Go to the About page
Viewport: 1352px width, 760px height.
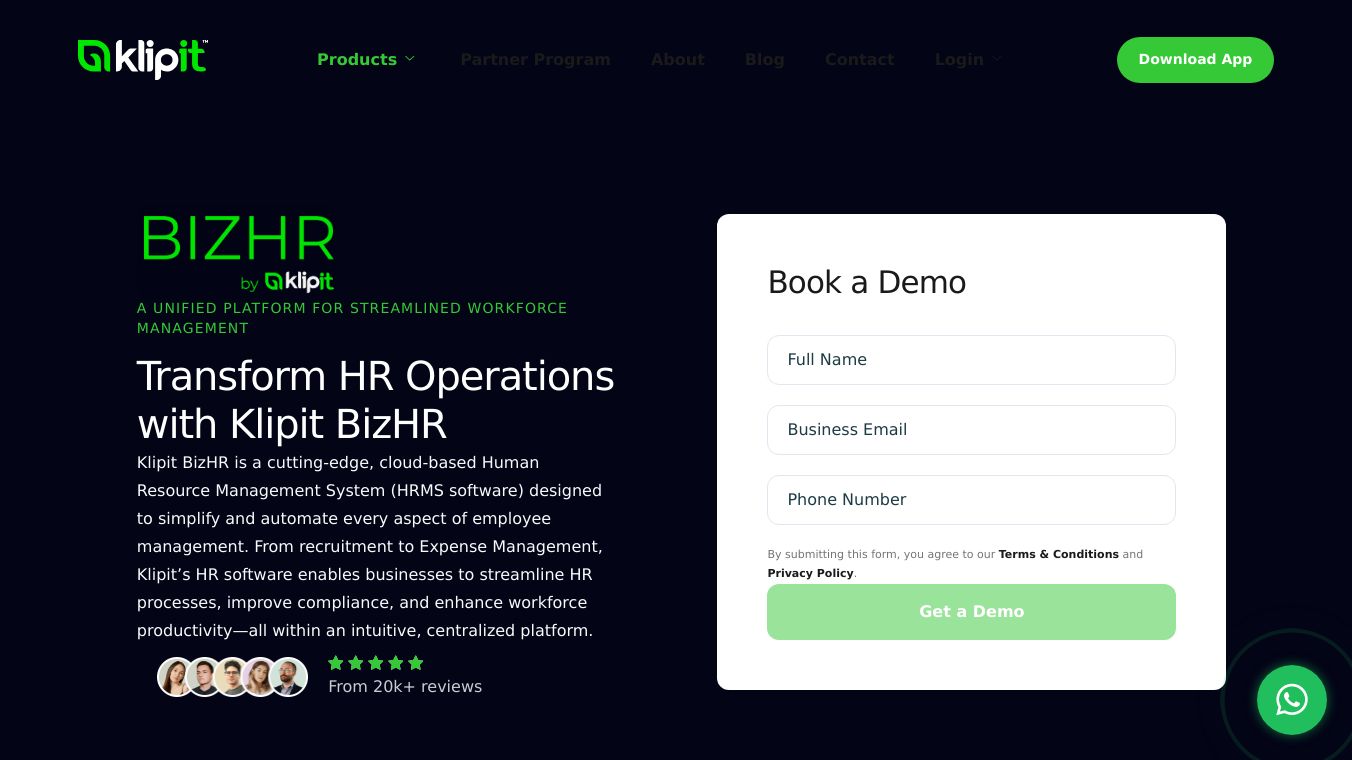coord(678,59)
